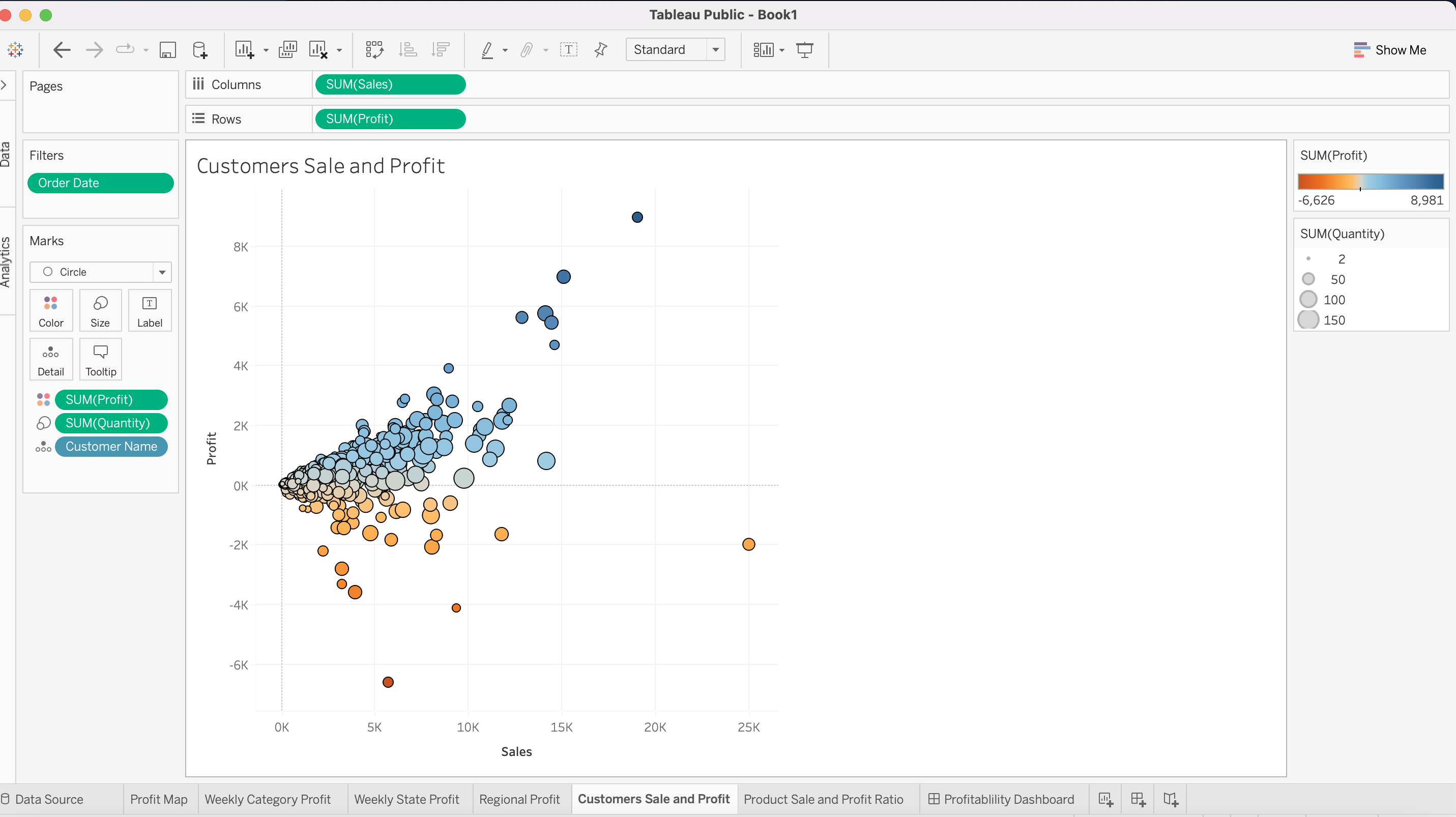Click the Sort Descending icon
Viewport: 1456px width, 817px height.
[x=440, y=50]
